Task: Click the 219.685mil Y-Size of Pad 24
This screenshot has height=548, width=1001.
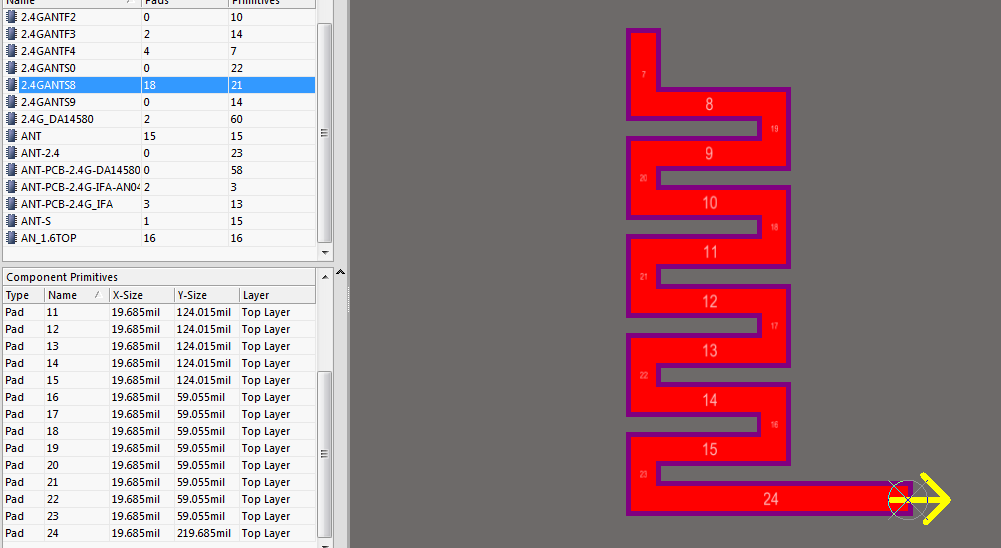Action: (x=204, y=533)
